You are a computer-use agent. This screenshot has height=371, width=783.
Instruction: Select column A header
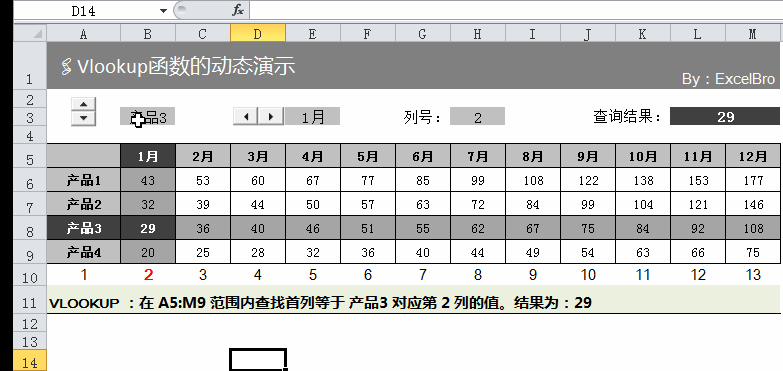(x=83, y=34)
